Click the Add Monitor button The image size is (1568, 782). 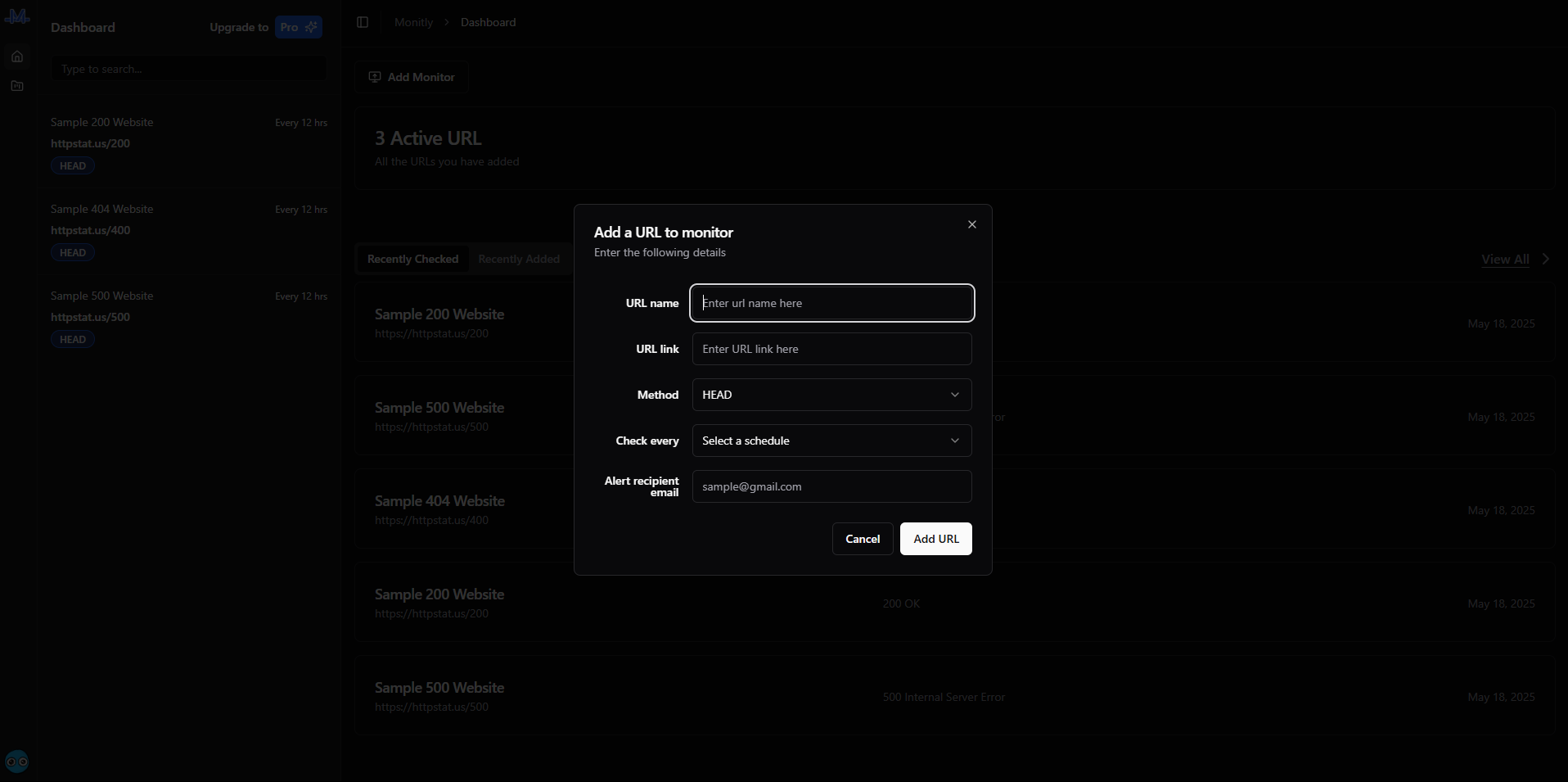412,77
